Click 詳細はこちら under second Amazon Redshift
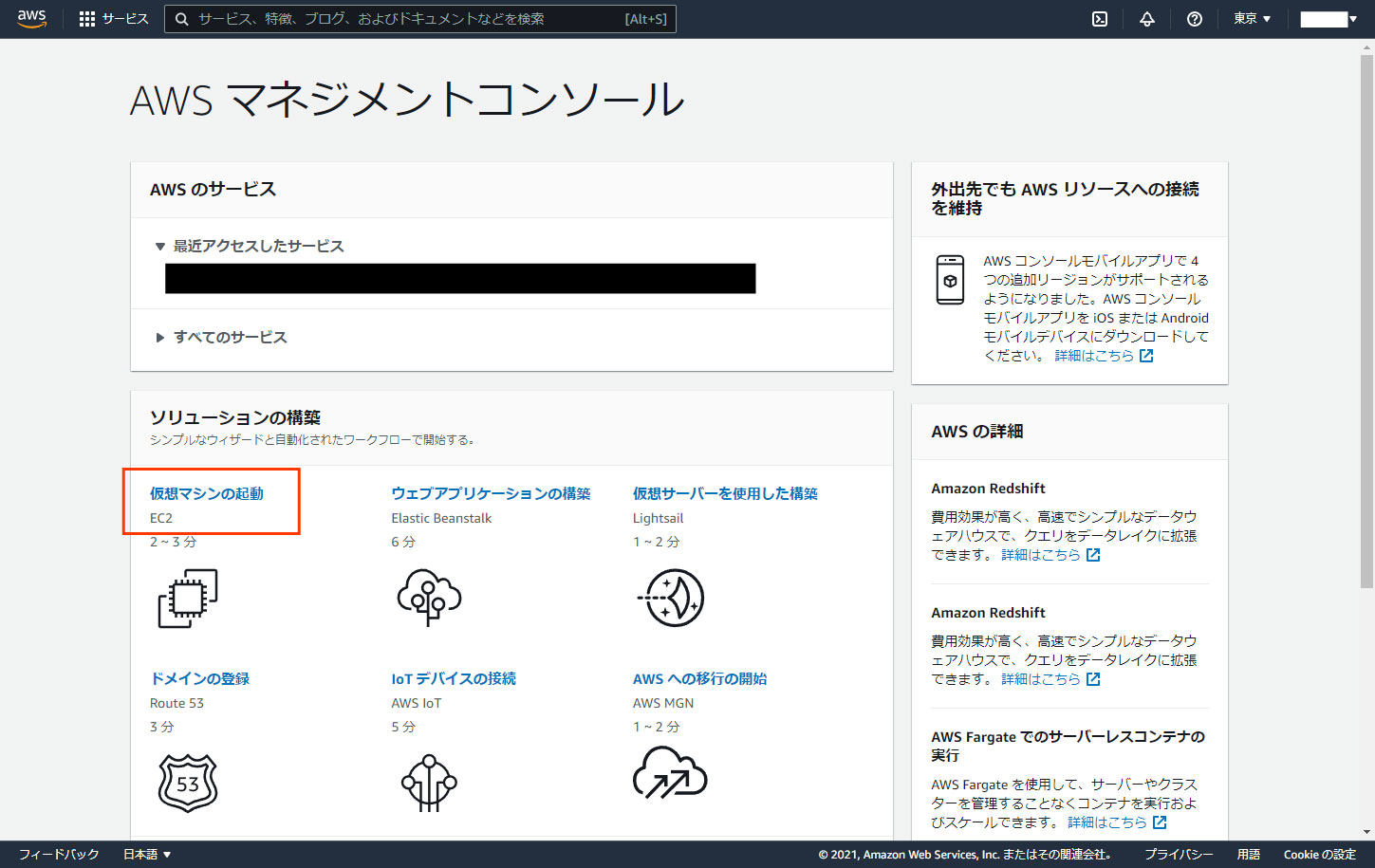Screen dimensions: 1375x868 point(1041,679)
